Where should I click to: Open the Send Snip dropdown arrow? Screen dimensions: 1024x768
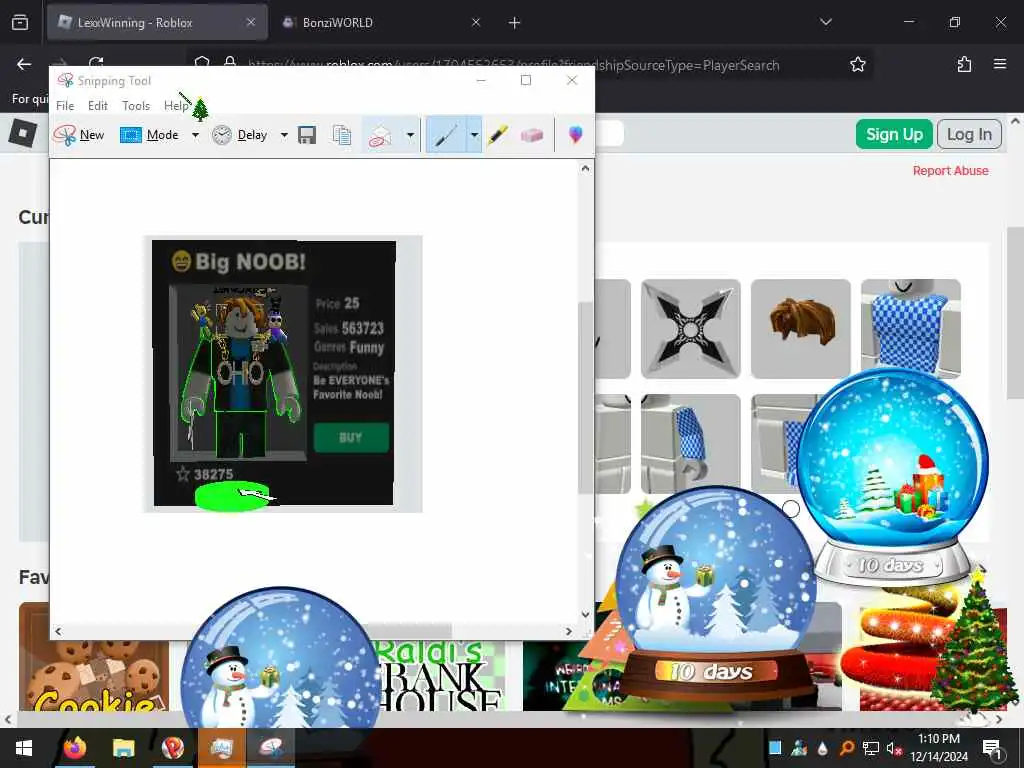(410, 135)
